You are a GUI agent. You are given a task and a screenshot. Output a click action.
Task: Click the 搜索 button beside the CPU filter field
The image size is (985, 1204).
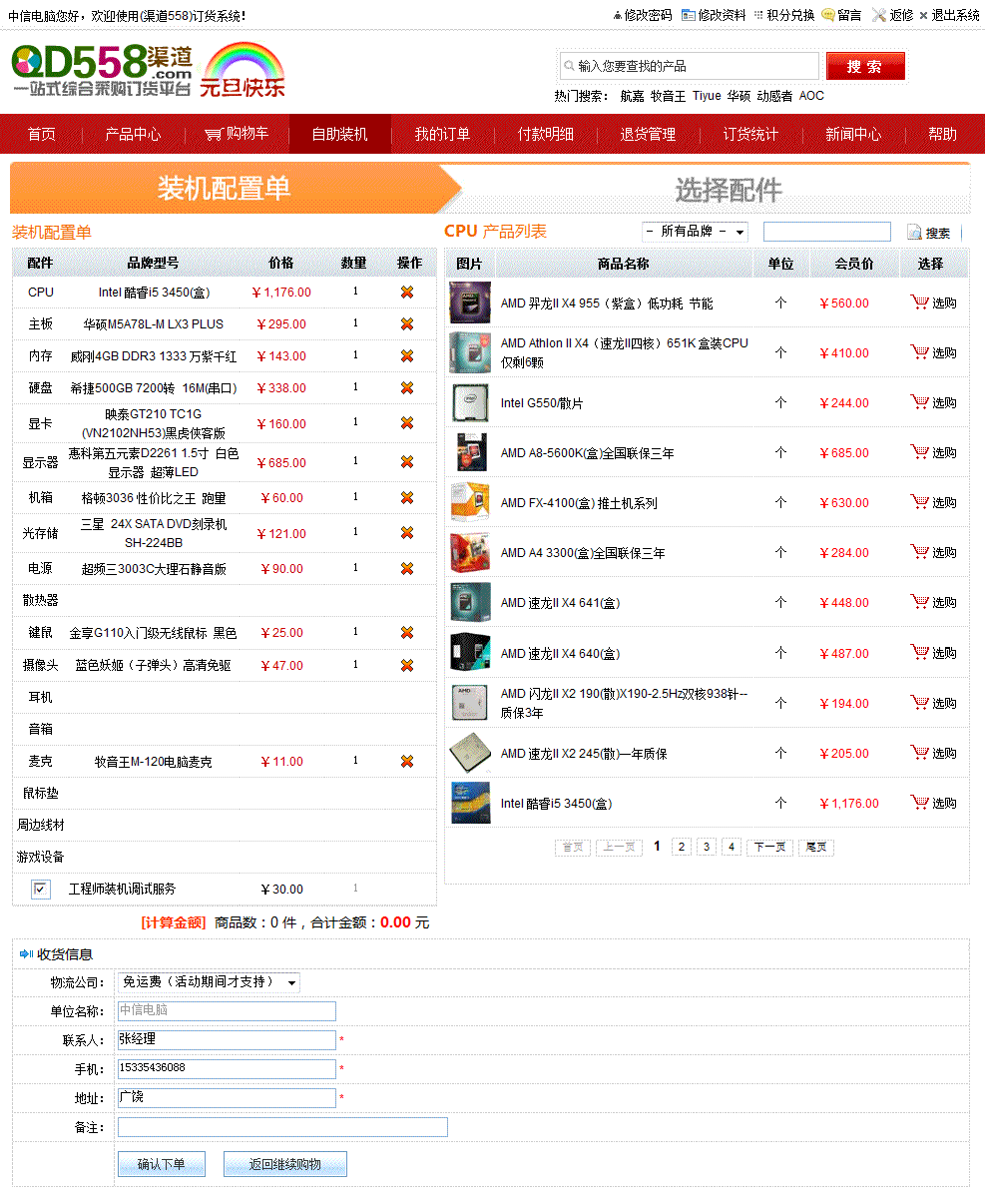coord(930,233)
